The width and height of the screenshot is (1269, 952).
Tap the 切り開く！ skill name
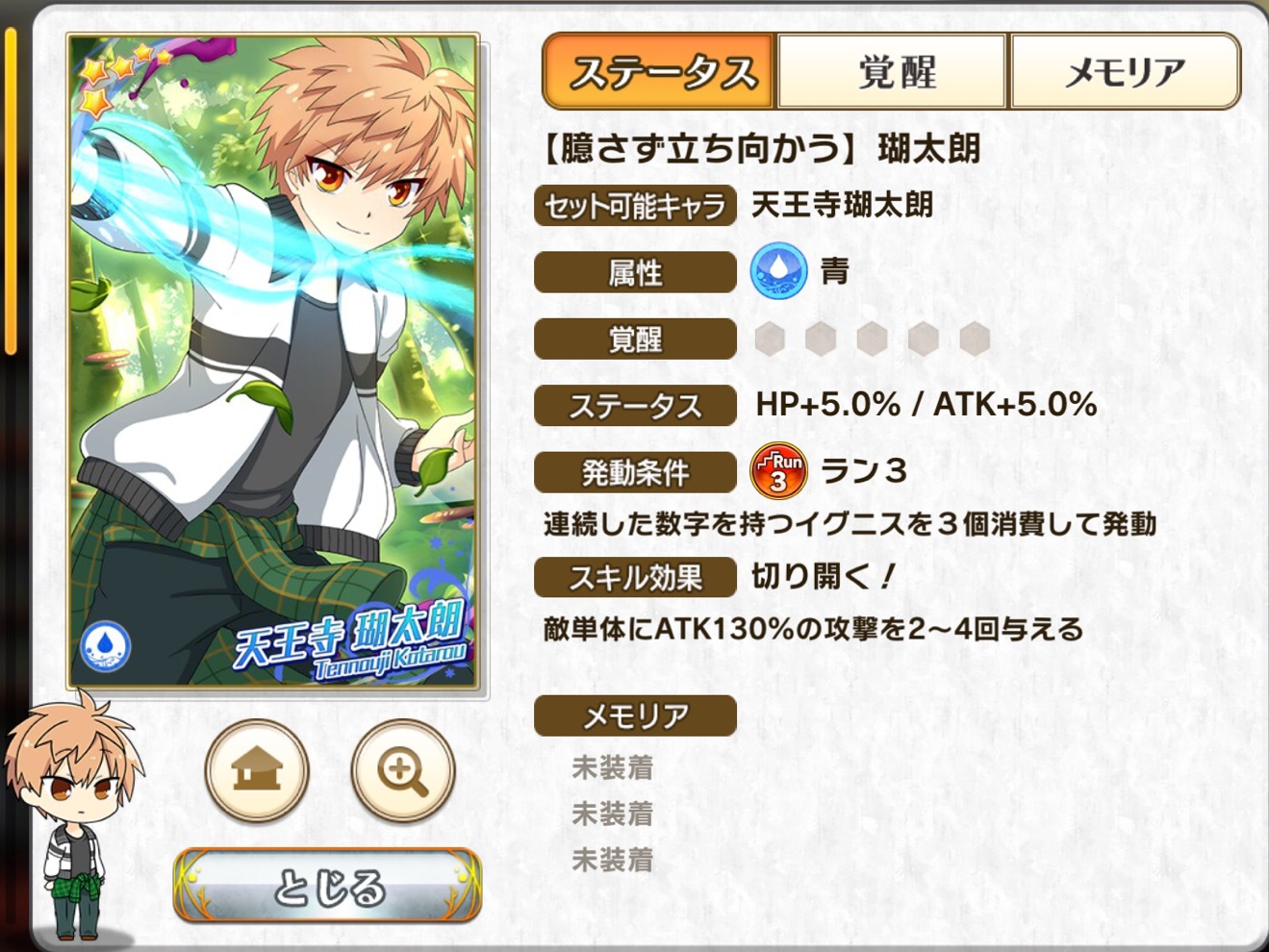pos(824,577)
